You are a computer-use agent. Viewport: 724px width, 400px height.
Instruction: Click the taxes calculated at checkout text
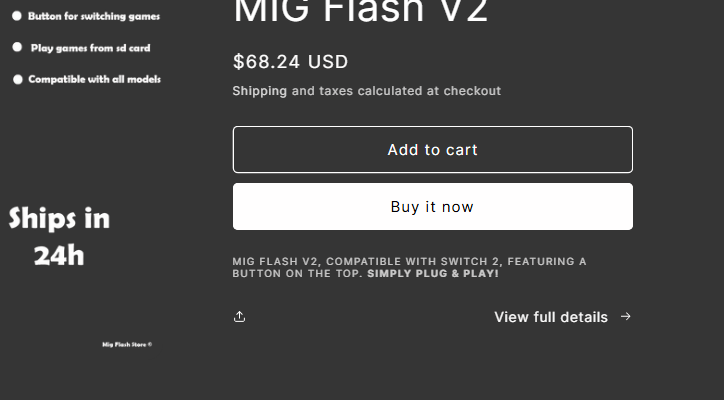[x=410, y=91]
